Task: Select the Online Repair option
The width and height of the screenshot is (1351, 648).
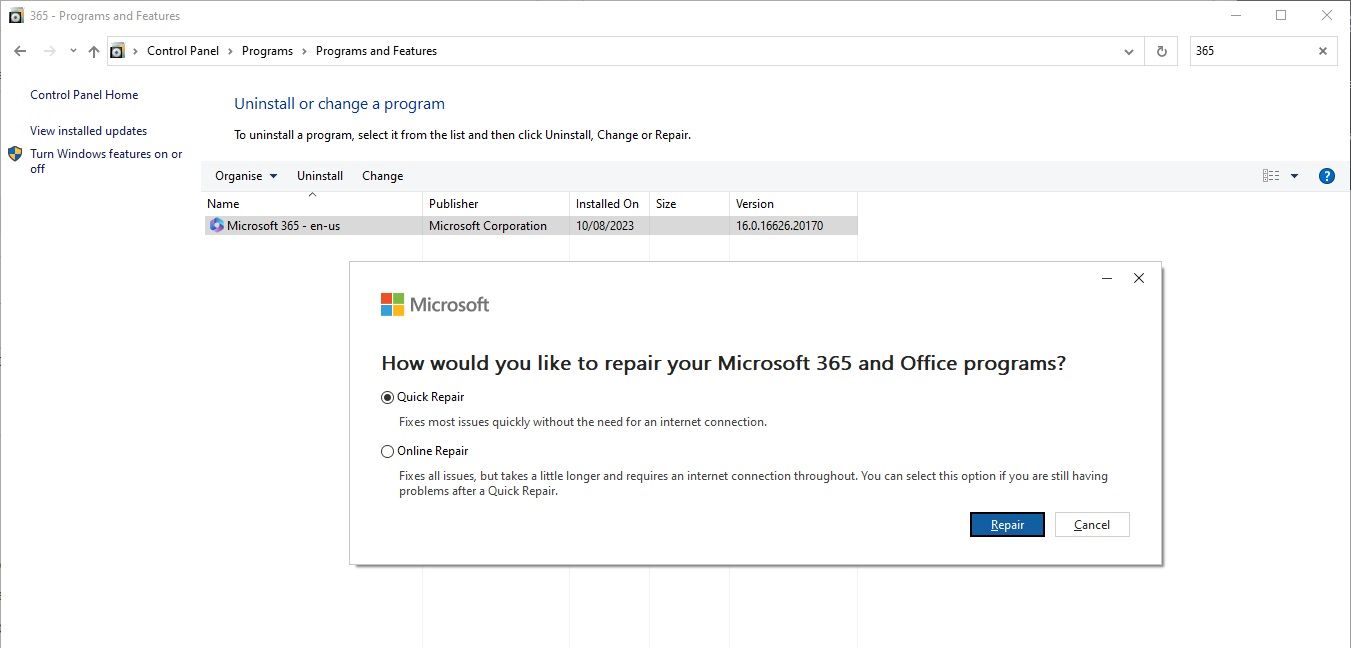Action: (387, 451)
